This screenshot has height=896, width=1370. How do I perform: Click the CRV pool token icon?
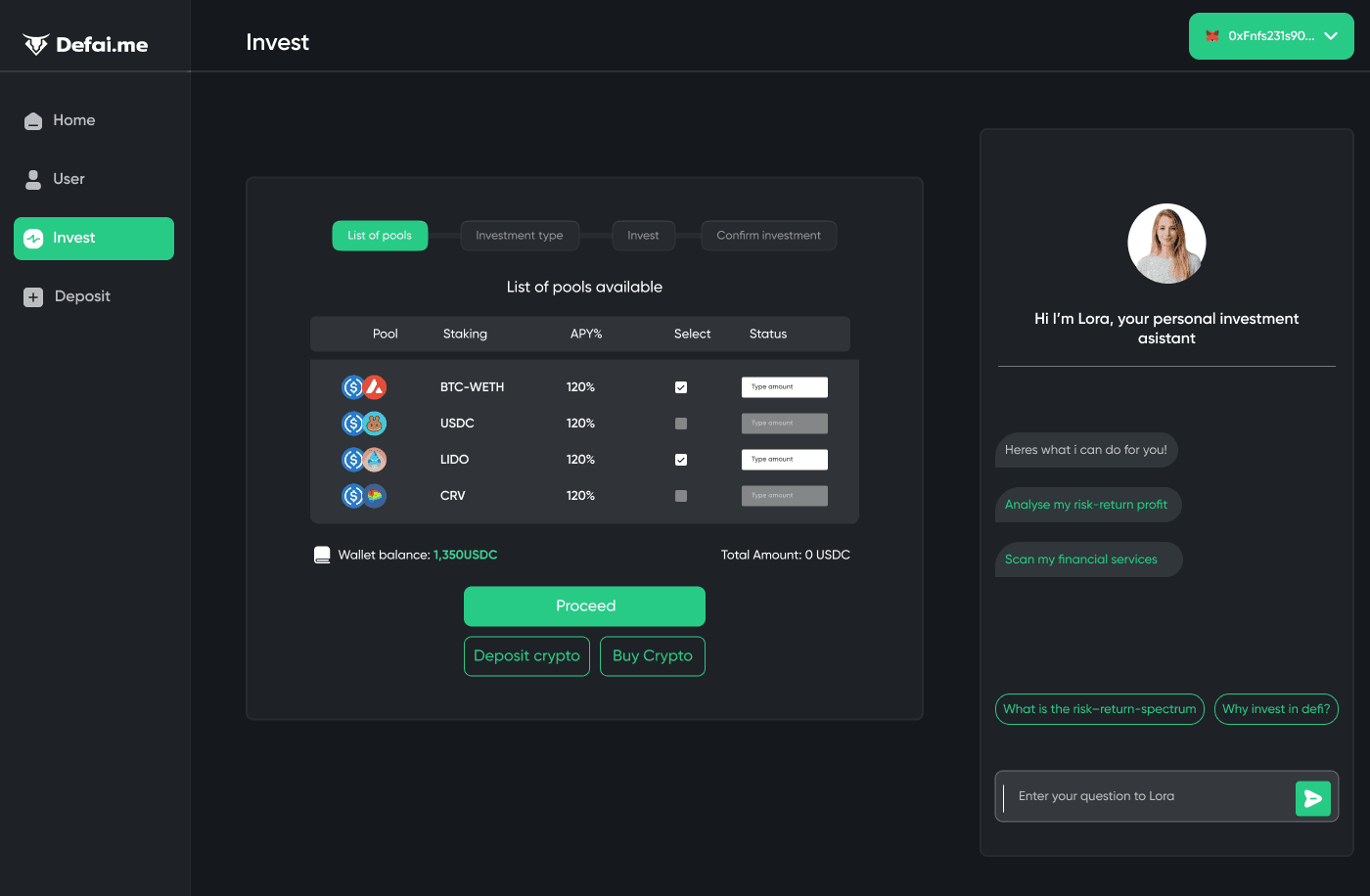tap(364, 496)
